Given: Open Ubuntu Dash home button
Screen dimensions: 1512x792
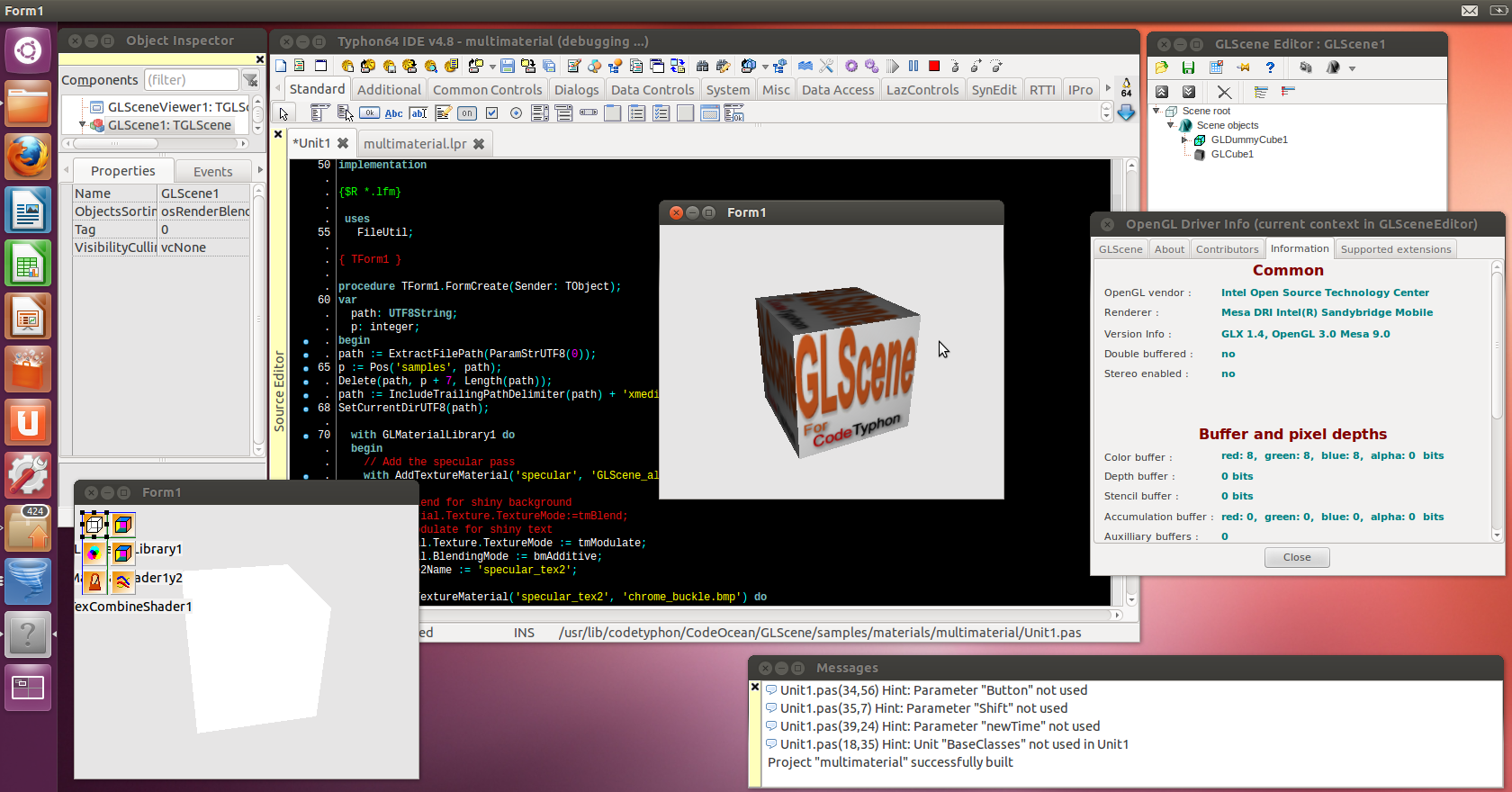Looking at the screenshot, I should coord(28,50).
